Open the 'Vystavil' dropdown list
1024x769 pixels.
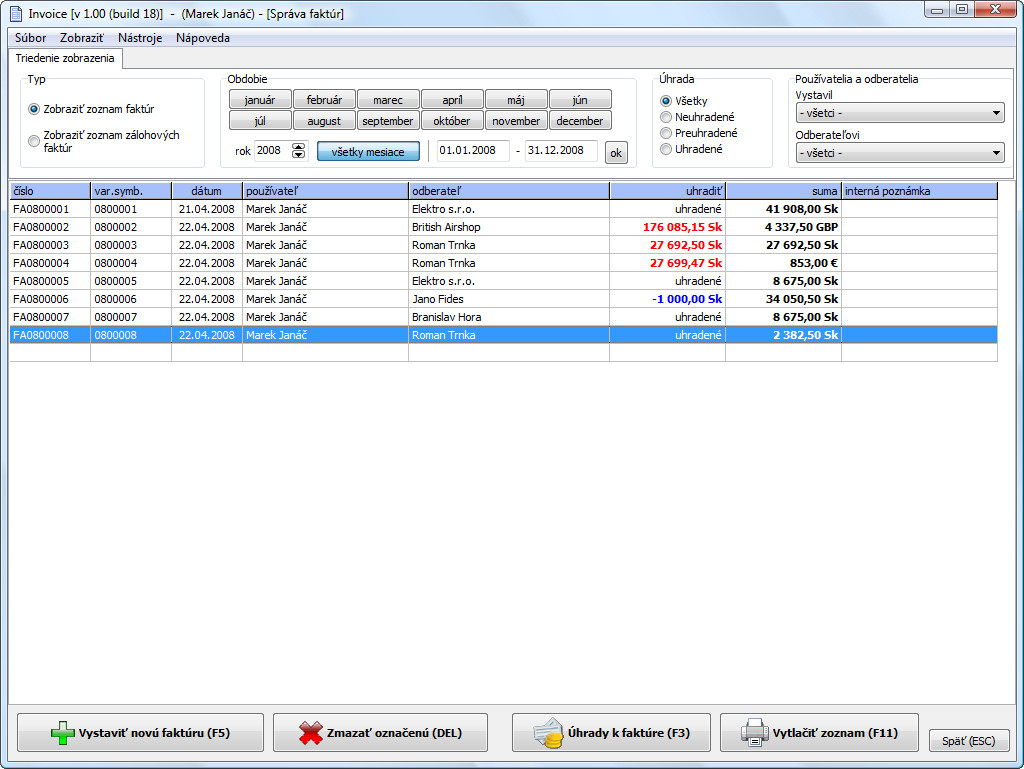tap(900, 113)
